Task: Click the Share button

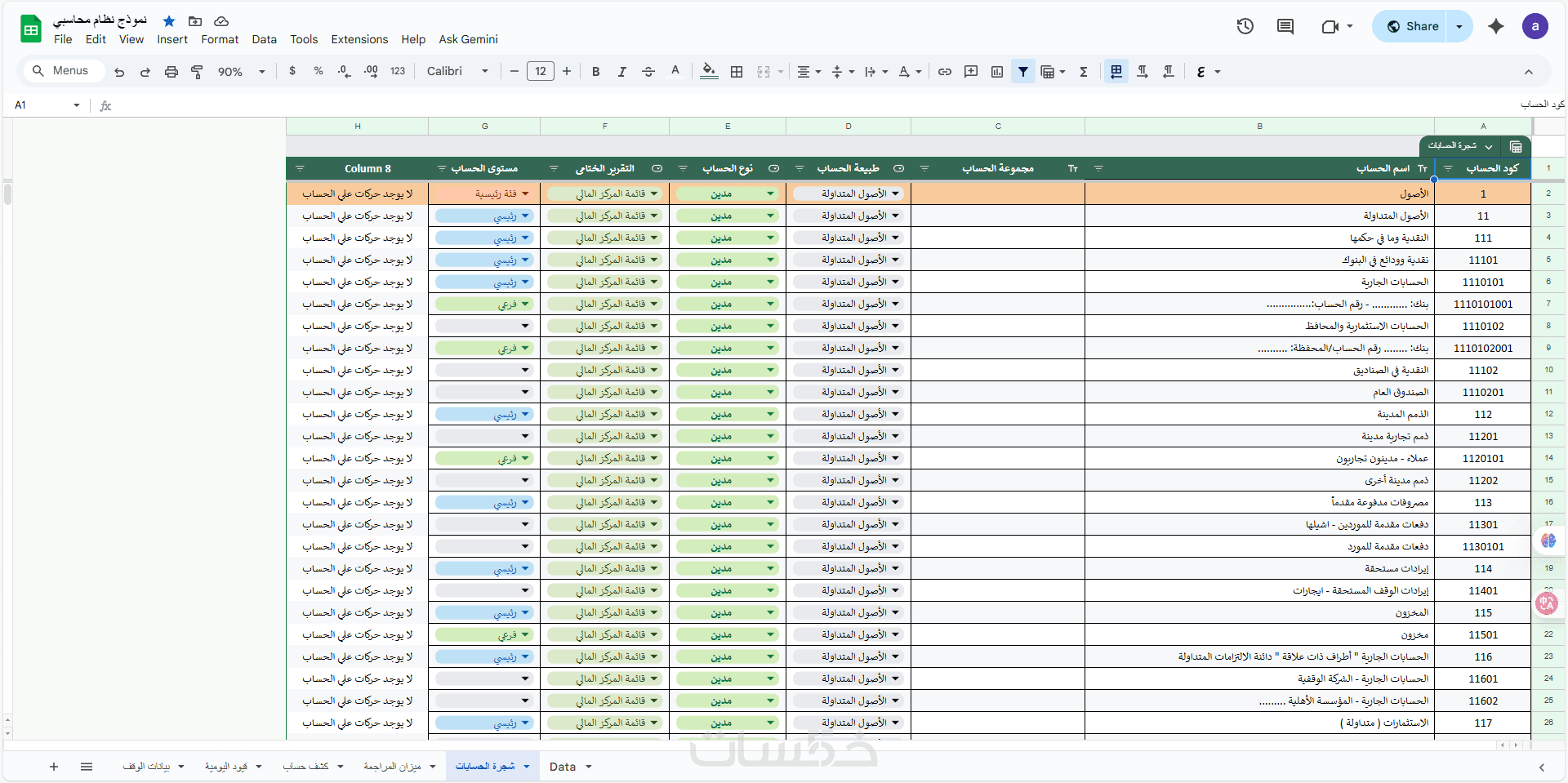Action: pyautogui.click(x=1413, y=26)
